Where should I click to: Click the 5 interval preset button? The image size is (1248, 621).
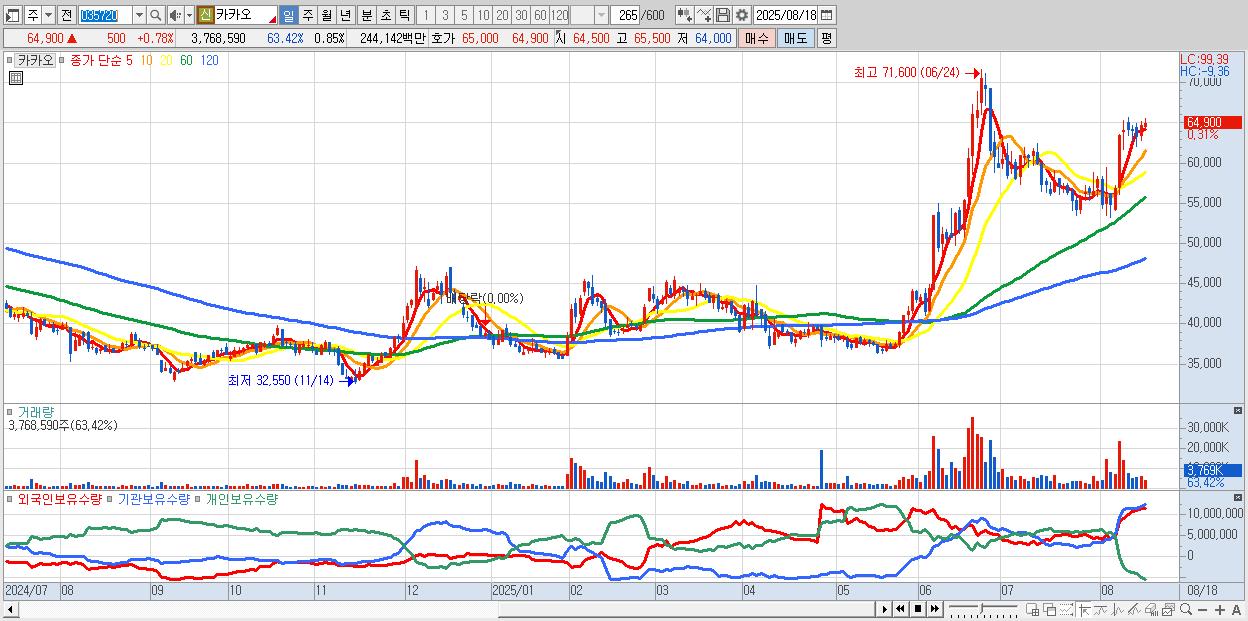pos(464,15)
